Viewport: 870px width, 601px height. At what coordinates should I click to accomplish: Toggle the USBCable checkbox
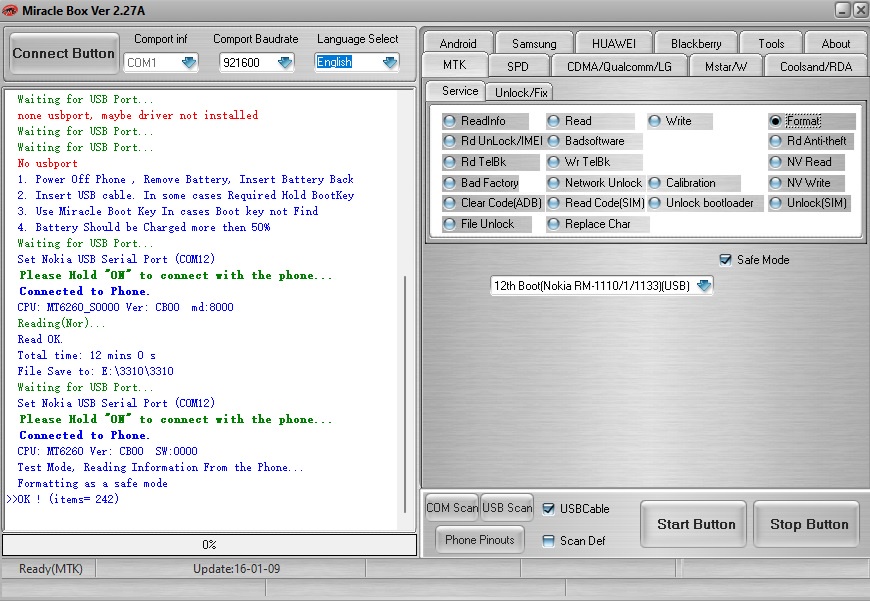pyautogui.click(x=548, y=509)
